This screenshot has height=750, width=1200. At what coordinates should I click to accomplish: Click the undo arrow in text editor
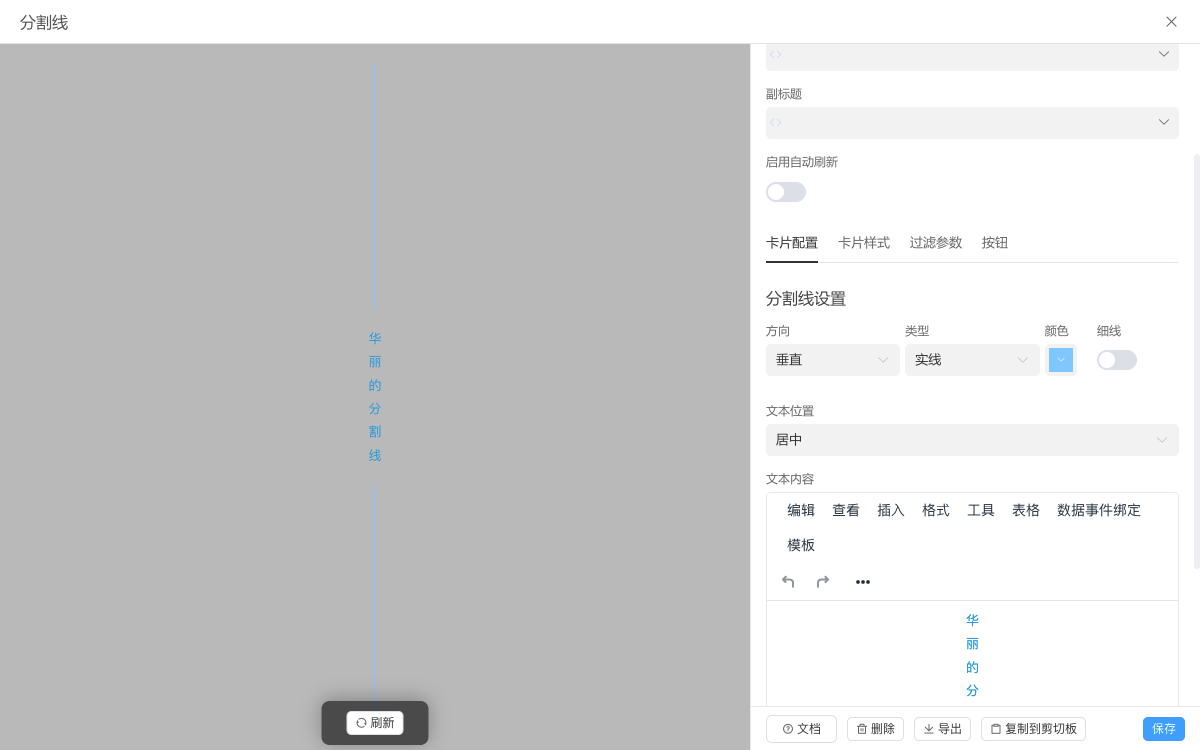click(788, 582)
